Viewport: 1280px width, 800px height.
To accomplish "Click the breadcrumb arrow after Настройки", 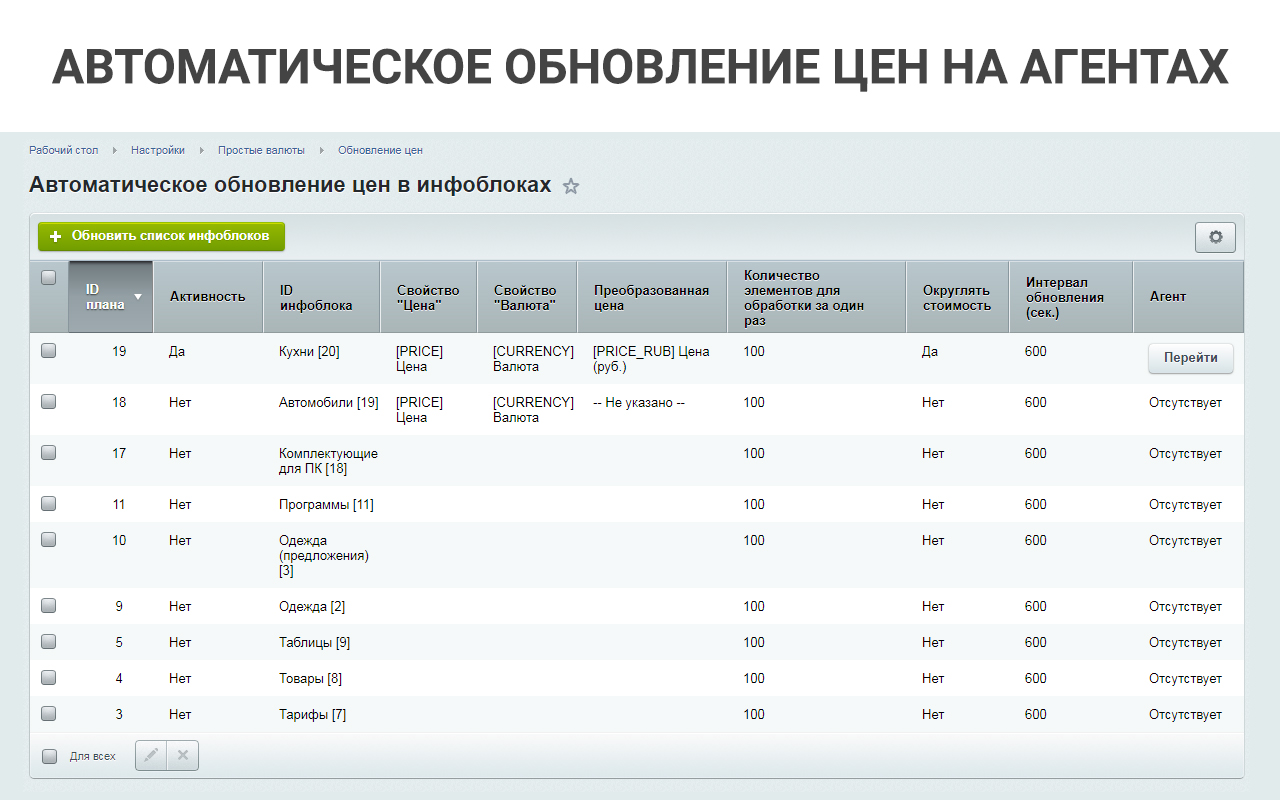I will (202, 151).
